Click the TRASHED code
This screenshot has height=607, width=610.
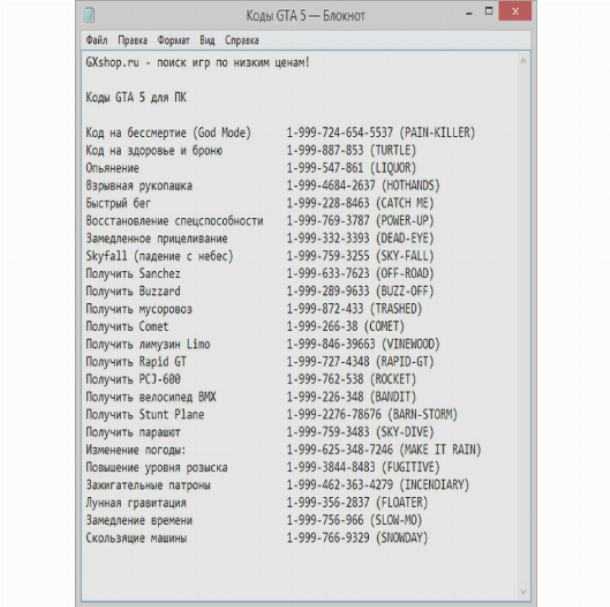354,309
